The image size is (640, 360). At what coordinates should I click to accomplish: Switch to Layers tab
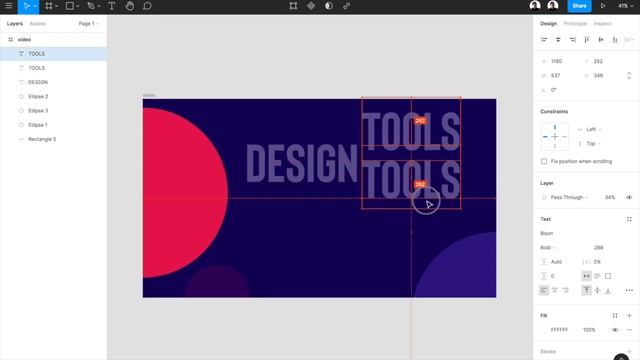pos(15,24)
